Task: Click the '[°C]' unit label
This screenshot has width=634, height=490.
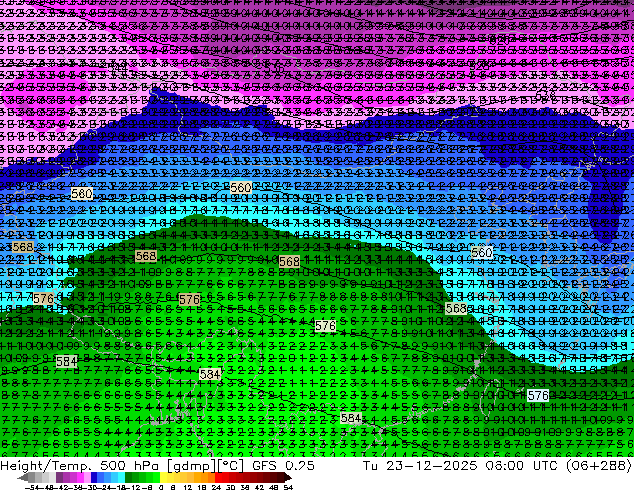Action: point(232,466)
